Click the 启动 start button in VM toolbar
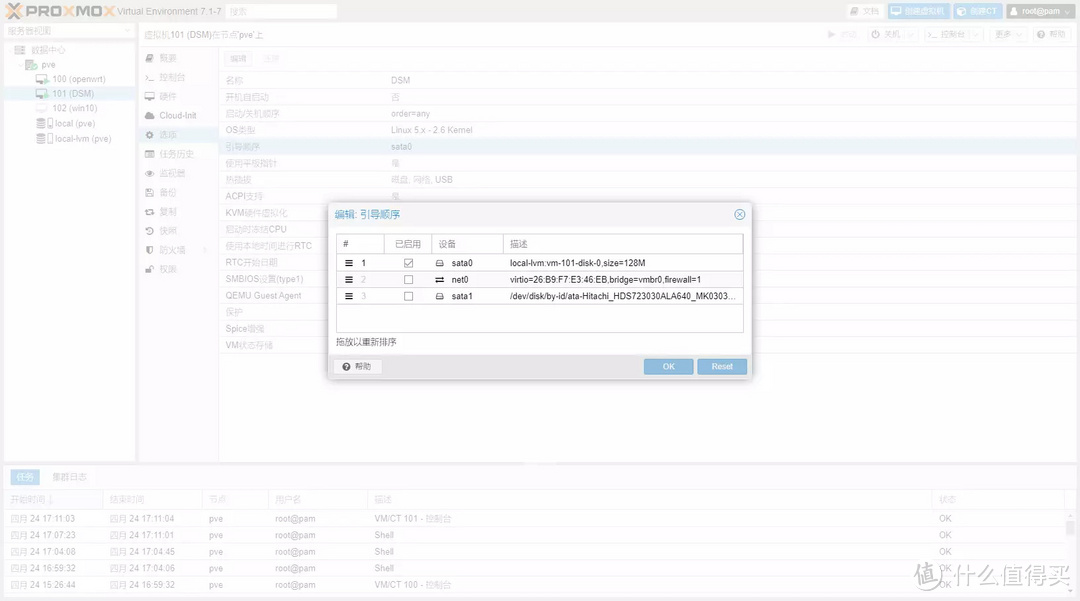The height and width of the screenshot is (601, 1080). 842,34
